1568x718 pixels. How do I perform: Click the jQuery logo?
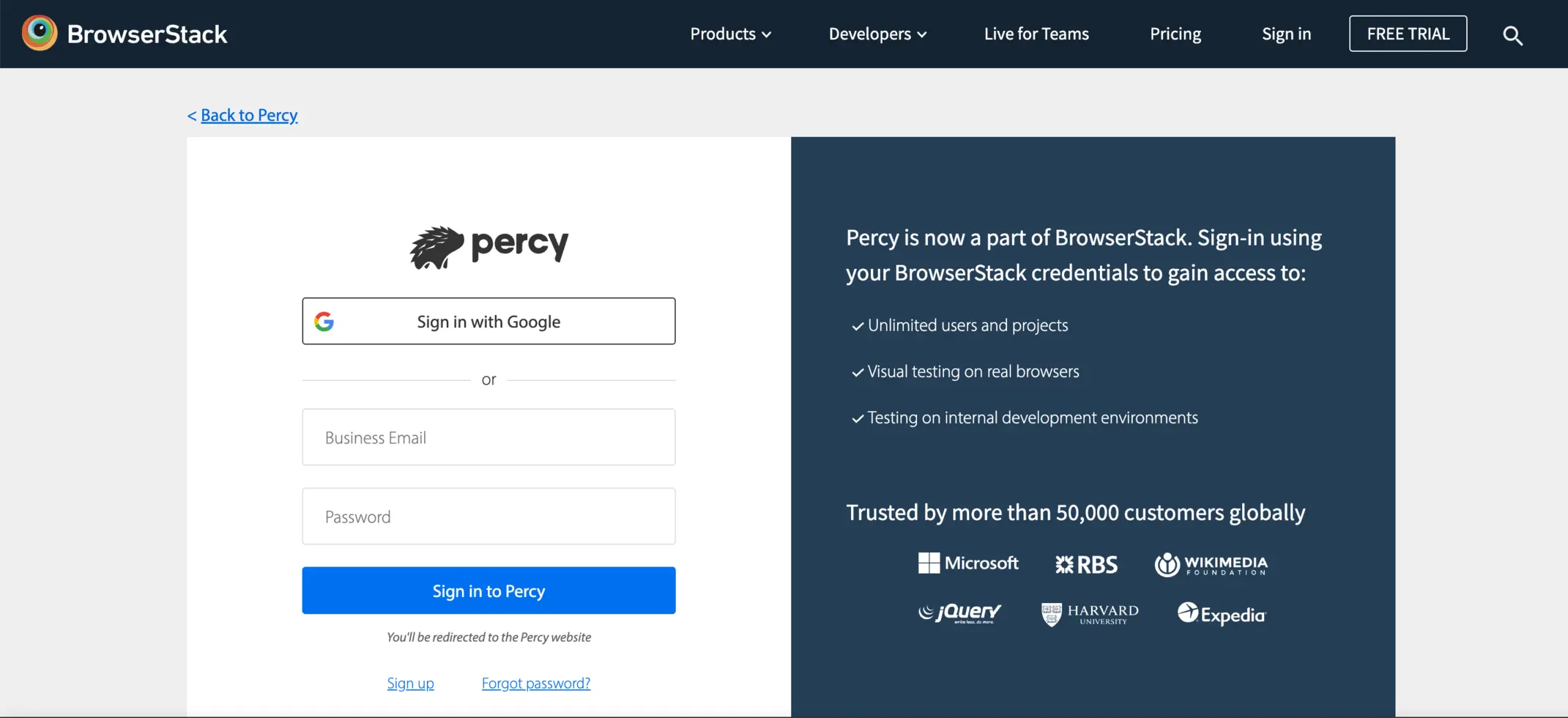(x=960, y=612)
